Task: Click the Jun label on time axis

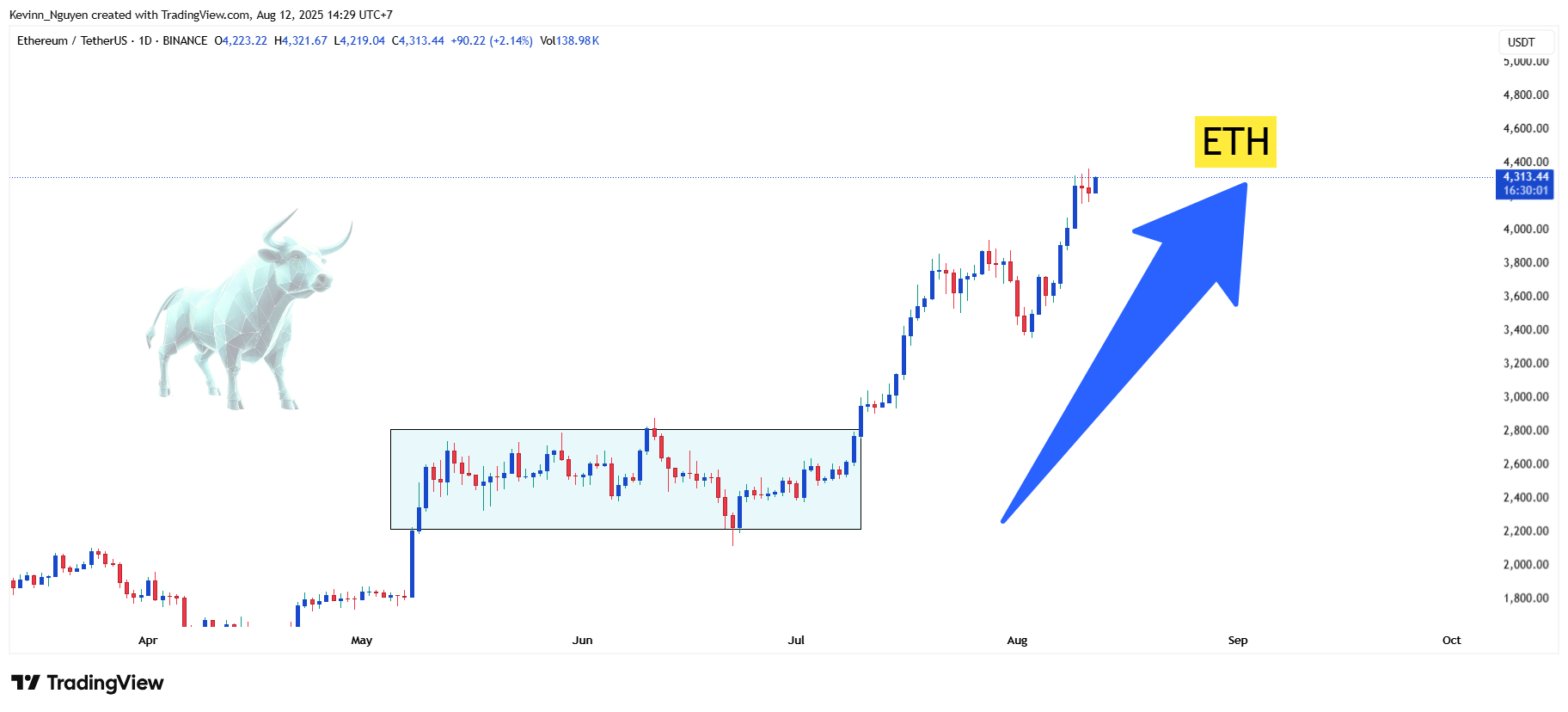Action: click(x=583, y=641)
